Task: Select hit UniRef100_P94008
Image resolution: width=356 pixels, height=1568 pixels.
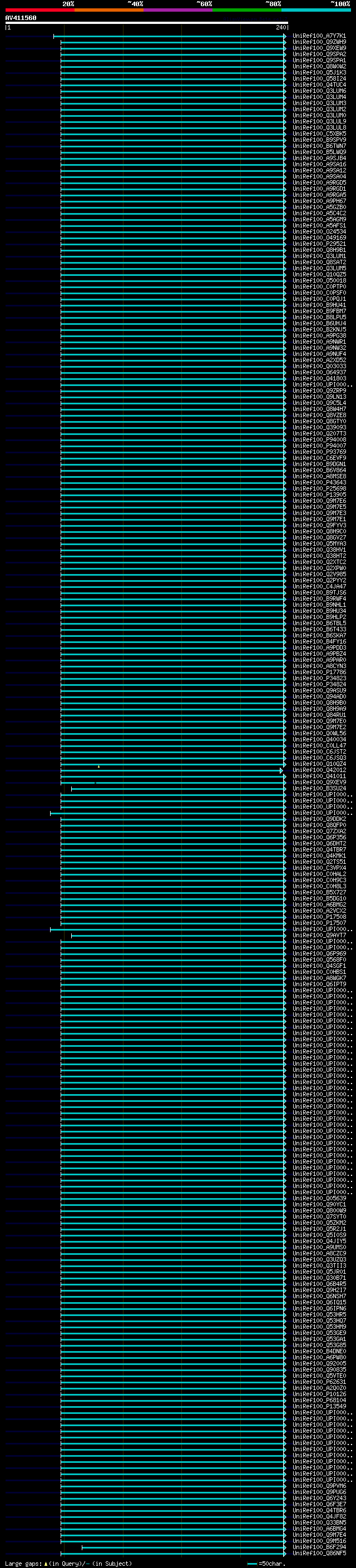Action: click(319, 439)
